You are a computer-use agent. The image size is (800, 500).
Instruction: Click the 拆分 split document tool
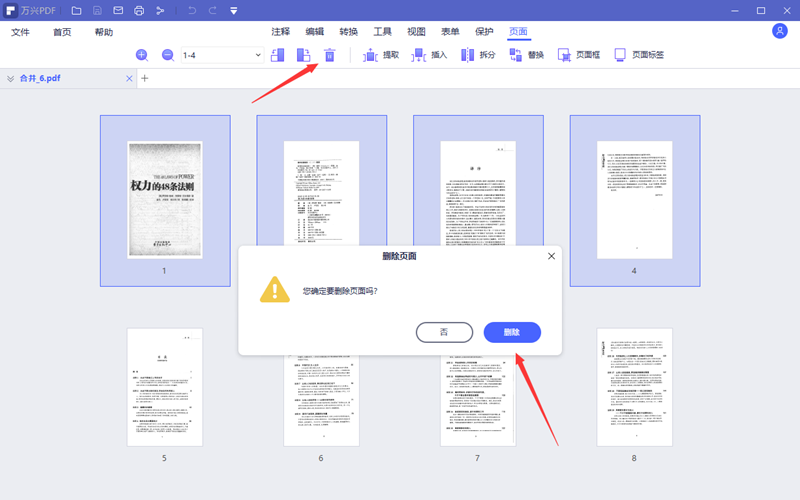478,55
